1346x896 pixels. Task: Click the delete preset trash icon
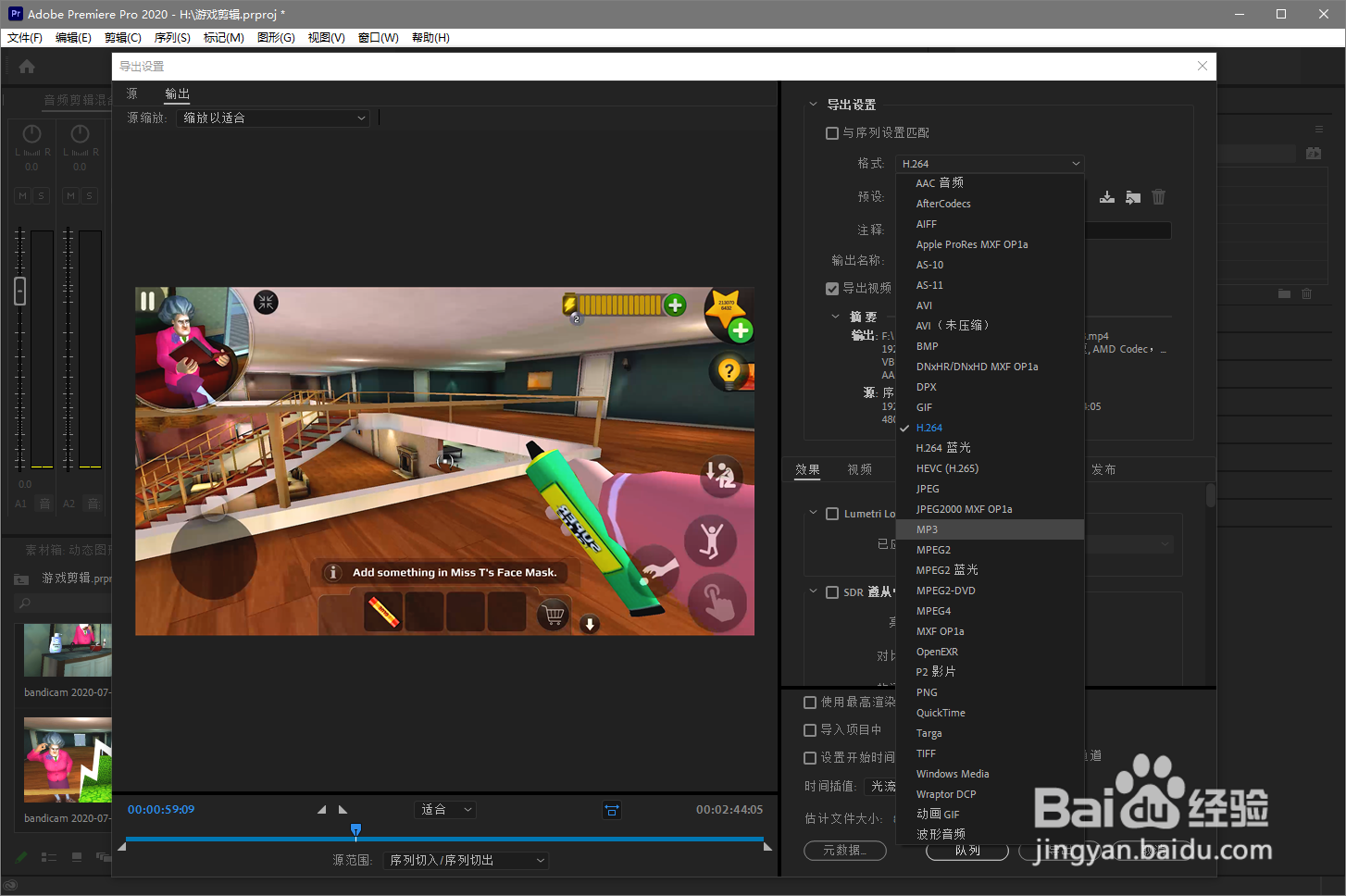(x=1159, y=197)
